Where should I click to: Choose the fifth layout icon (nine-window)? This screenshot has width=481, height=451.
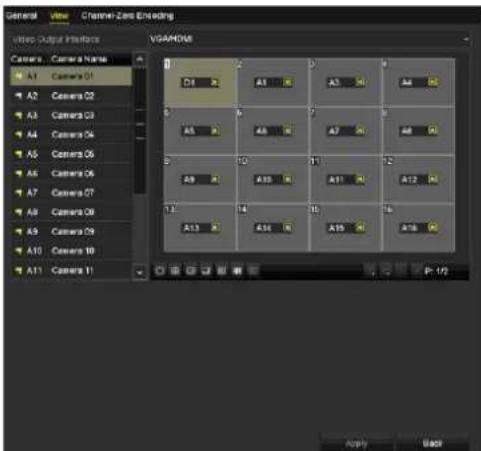pos(221,271)
